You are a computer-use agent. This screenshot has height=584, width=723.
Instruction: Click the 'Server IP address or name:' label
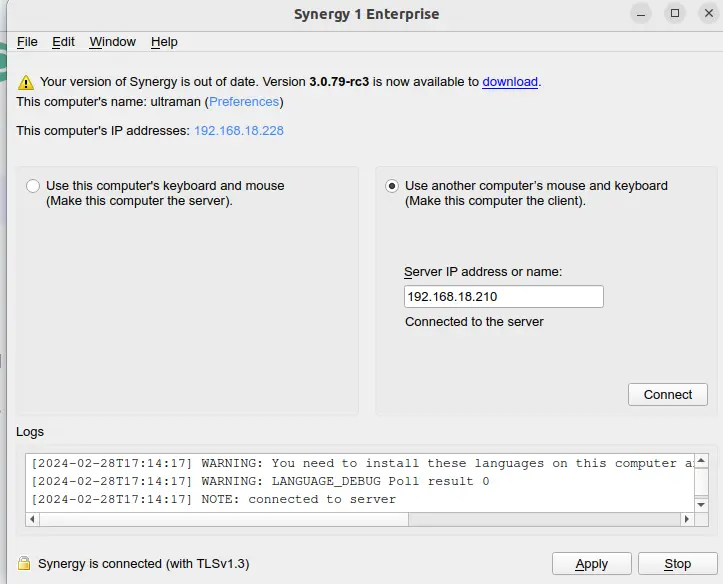point(483,272)
